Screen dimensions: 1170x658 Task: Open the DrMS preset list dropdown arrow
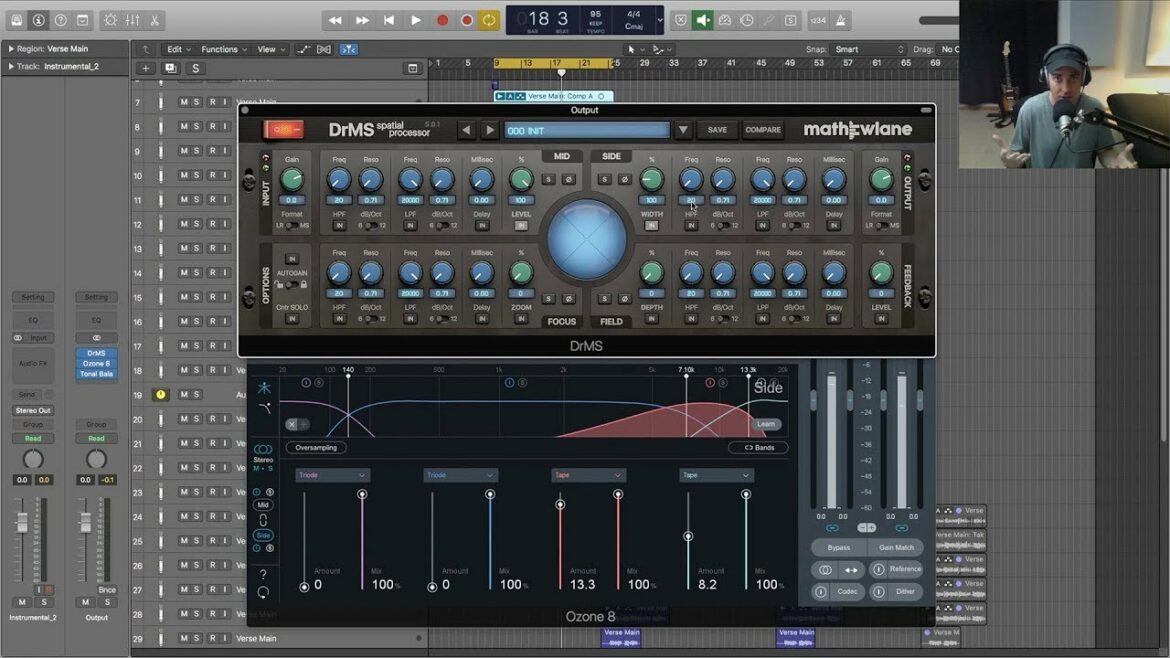[x=685, y=129]
